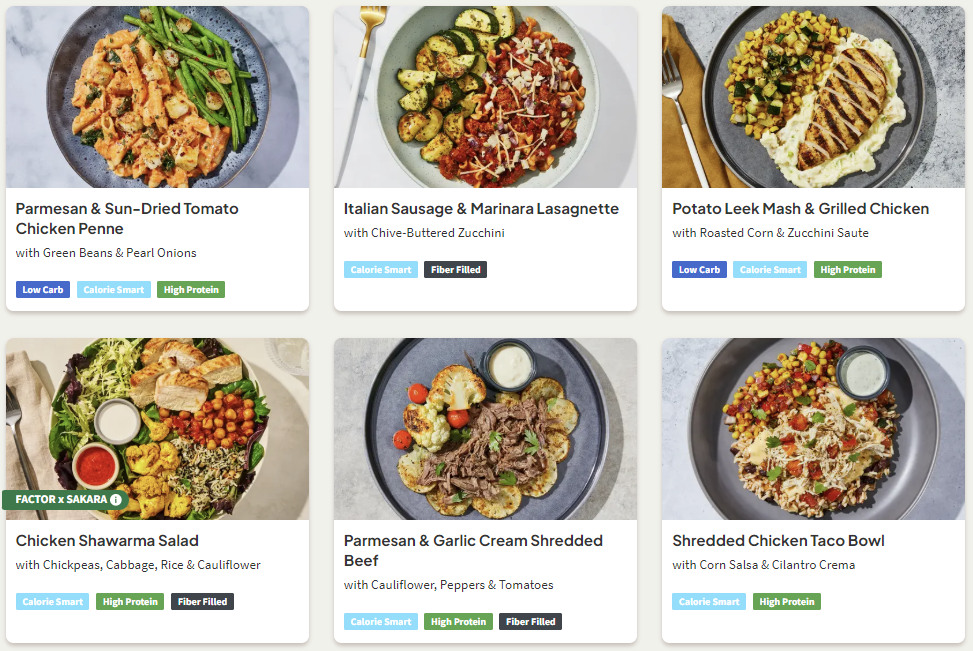The width and height of the screenshot is (973, 651).
Task: Click the Italian Sausage & Marinara Lasagnette image
Action: coord(485,97)
